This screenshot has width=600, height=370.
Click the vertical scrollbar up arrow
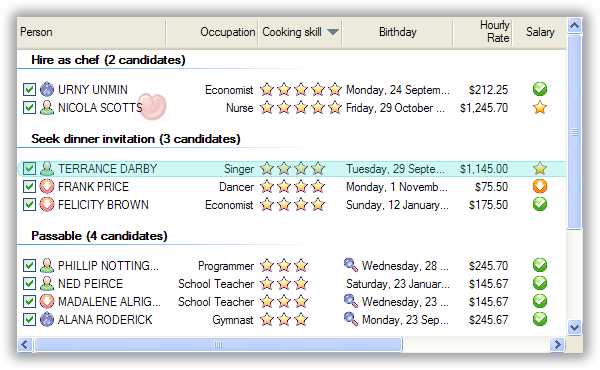[574, 25]
